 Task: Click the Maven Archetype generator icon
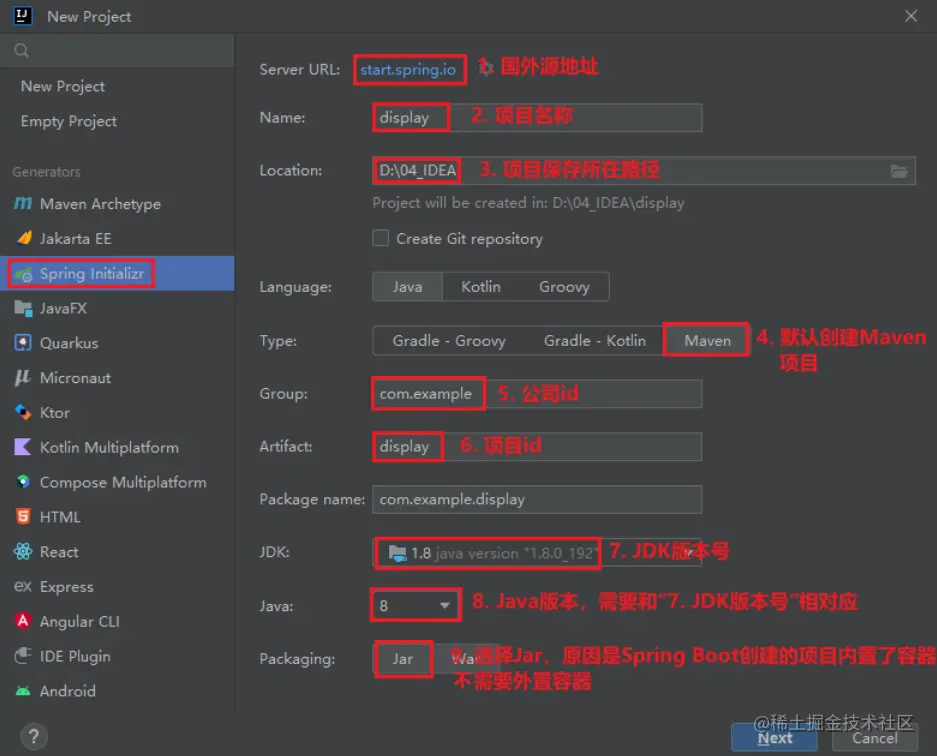[x=23, y=204]
